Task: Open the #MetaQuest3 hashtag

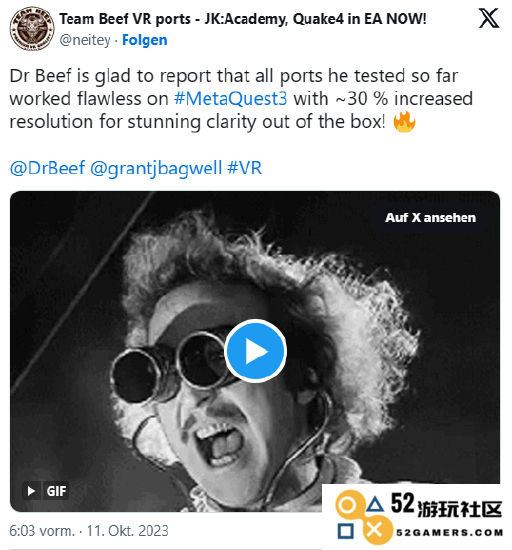Action: (230, 99)
